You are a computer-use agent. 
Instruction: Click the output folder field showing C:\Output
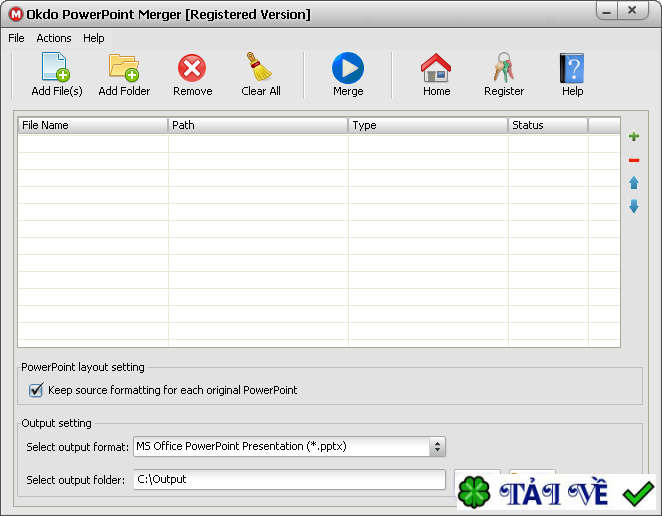(x=289, y=479)
